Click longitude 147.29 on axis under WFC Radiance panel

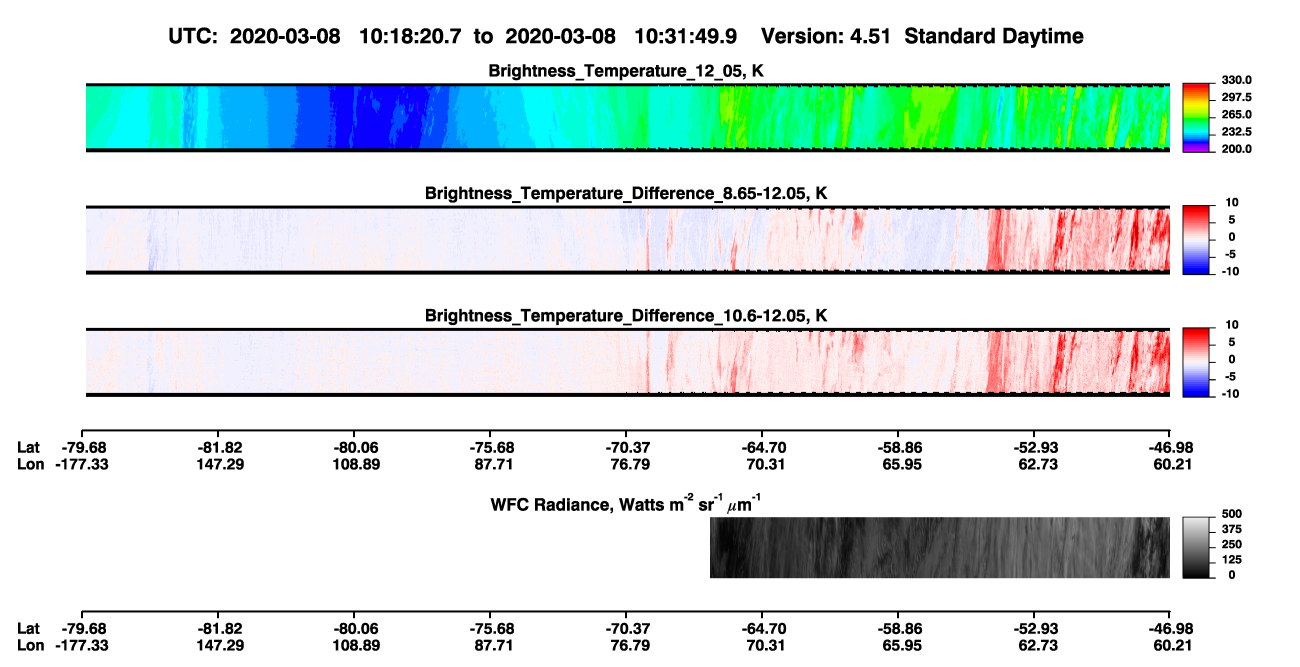point(220,646)
